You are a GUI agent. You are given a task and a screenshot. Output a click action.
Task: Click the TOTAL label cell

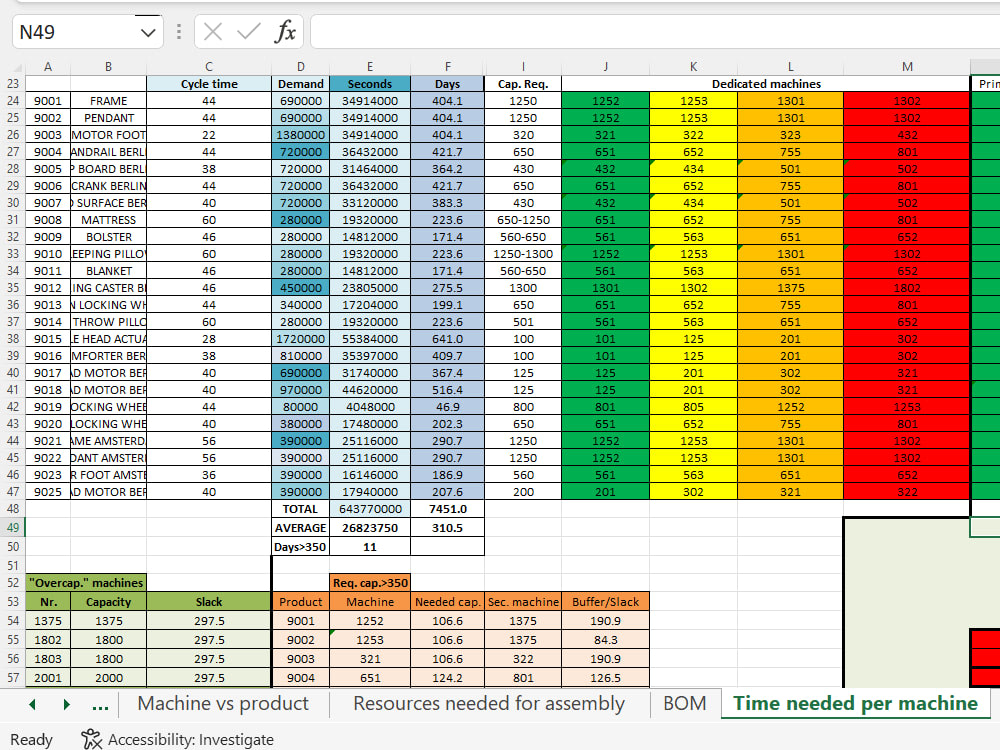[x=300, y=509]
